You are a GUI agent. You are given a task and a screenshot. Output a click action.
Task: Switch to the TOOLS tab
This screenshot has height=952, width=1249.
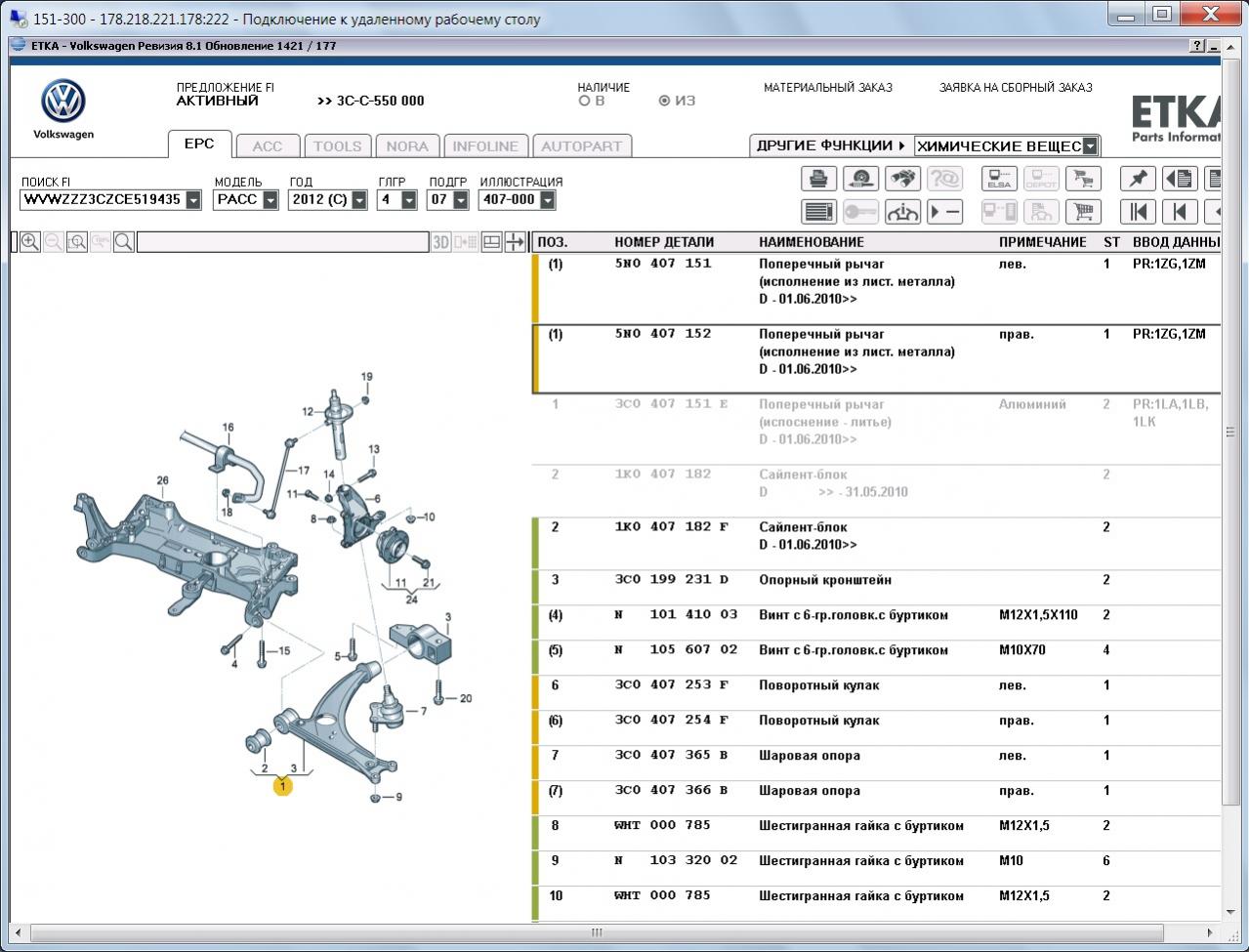click(x=337, y=146)
